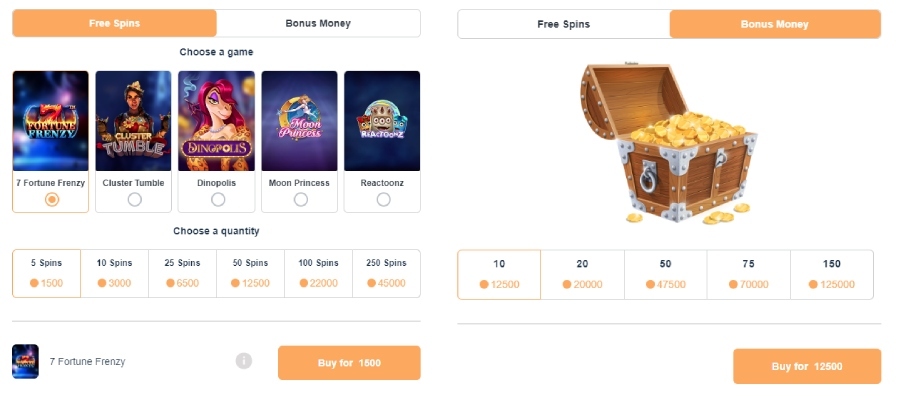
Task: Click the info icon beside 7 Fortune Frenzy
Action: pyautogui.click(x=243, y=361)
